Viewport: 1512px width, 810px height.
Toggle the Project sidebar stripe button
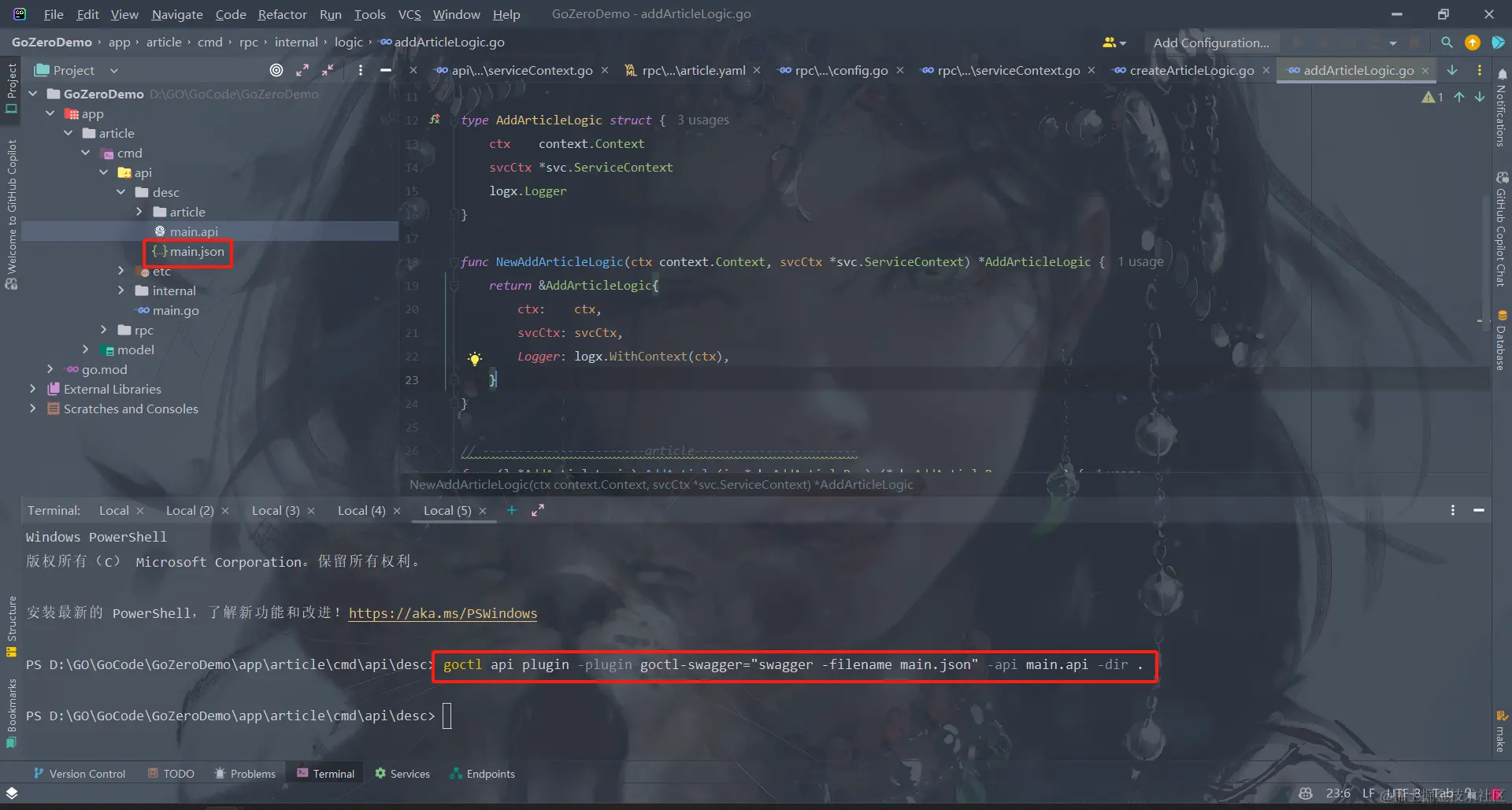11,87
